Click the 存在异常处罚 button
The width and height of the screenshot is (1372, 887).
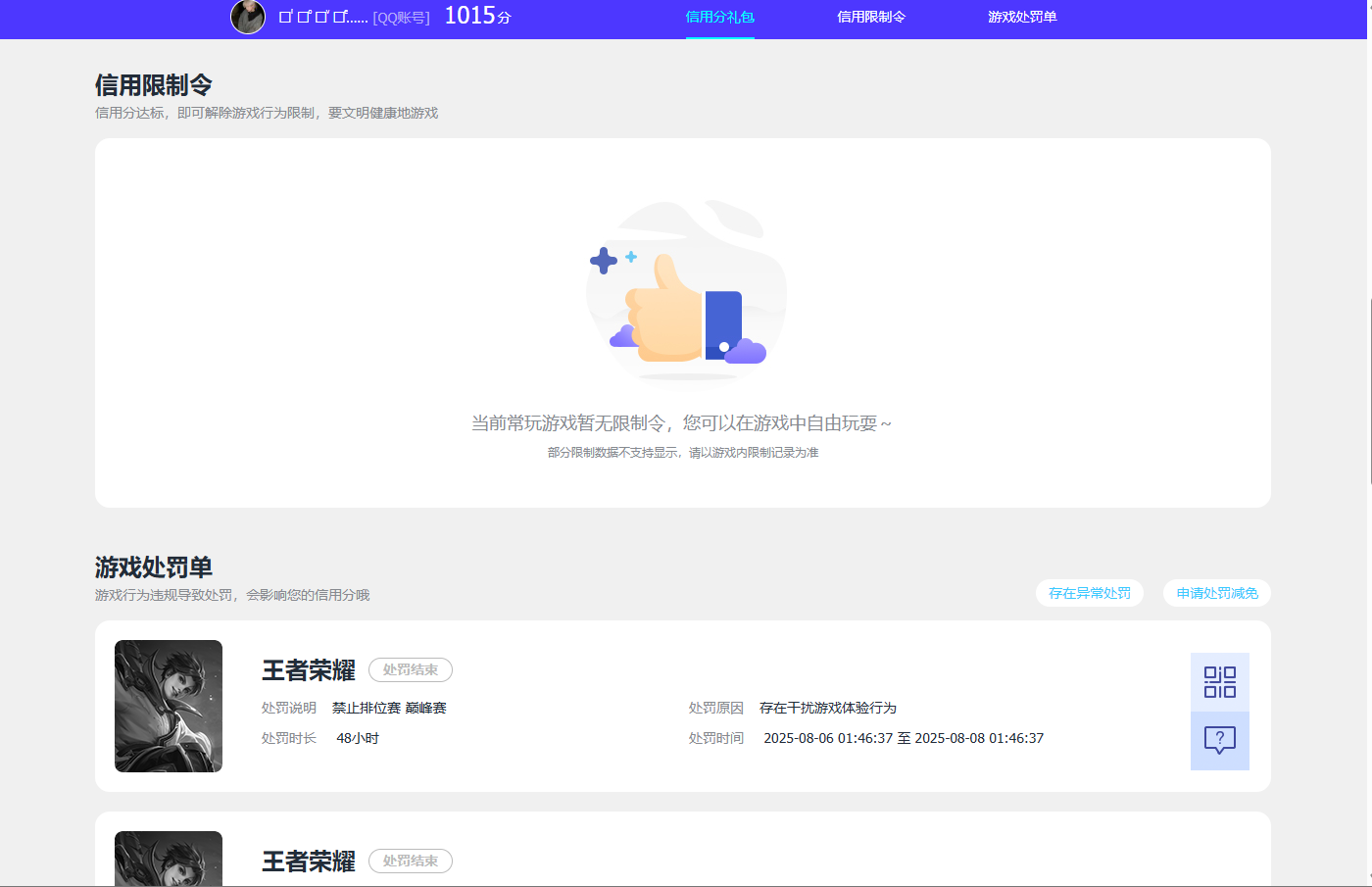point(1089,593)
